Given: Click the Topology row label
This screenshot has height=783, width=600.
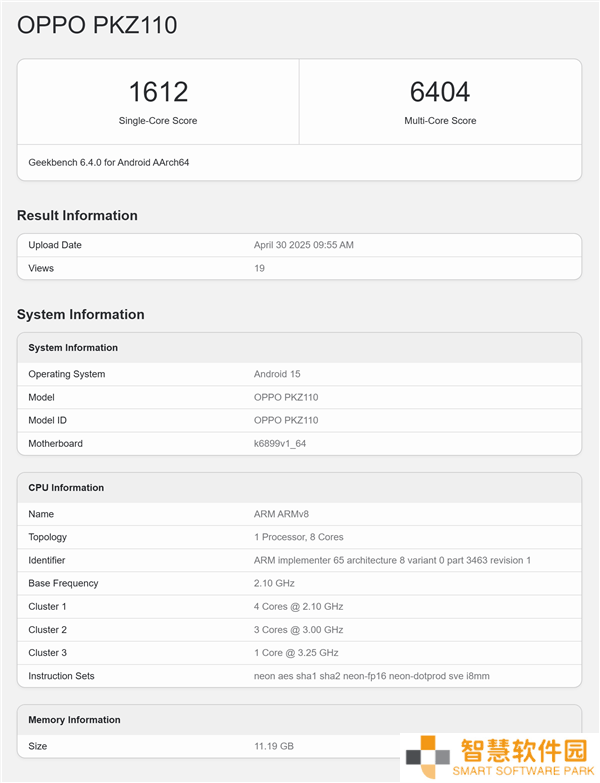Looking at the screenshot, I should (x=47, y=537).
